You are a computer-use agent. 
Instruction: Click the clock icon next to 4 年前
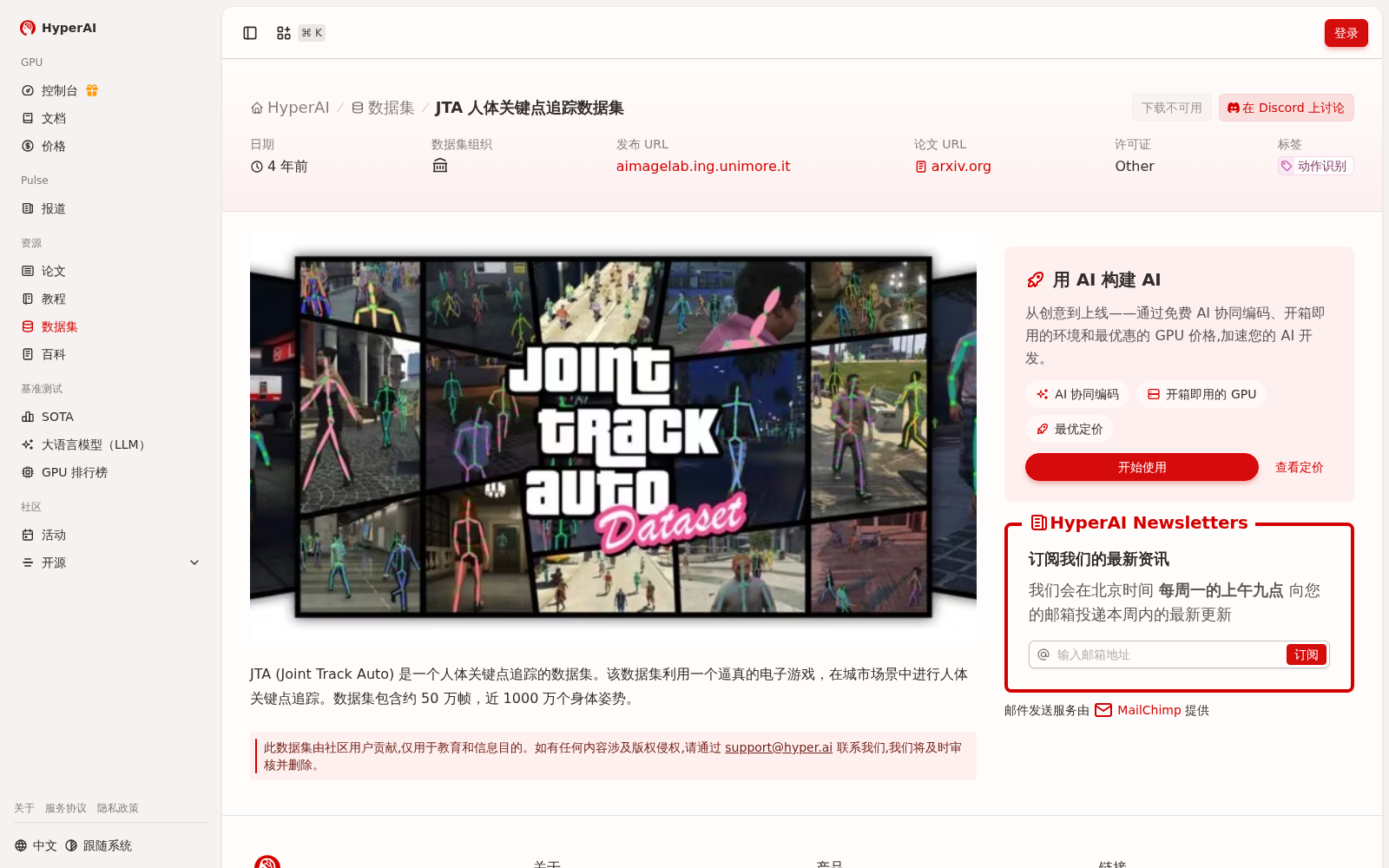tap(257, 167)
